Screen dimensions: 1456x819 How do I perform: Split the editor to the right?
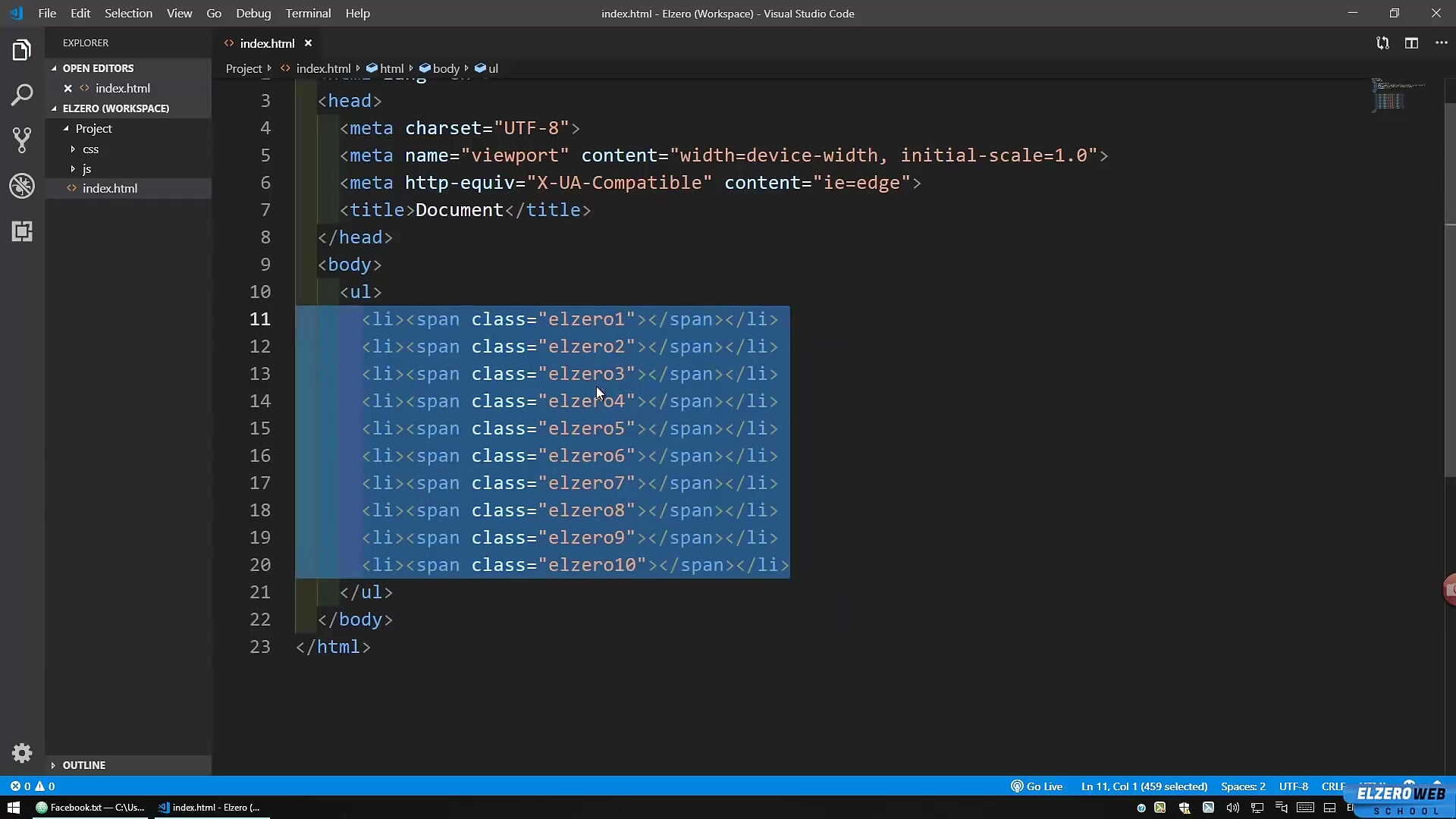point(1411,43)
